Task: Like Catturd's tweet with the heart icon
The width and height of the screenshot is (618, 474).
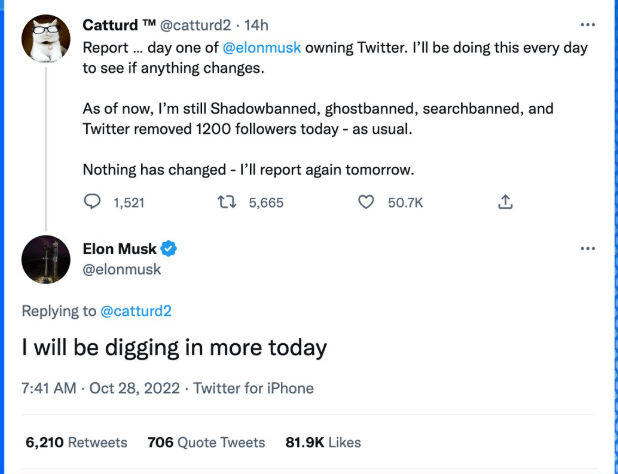Action: pos(366,202)
